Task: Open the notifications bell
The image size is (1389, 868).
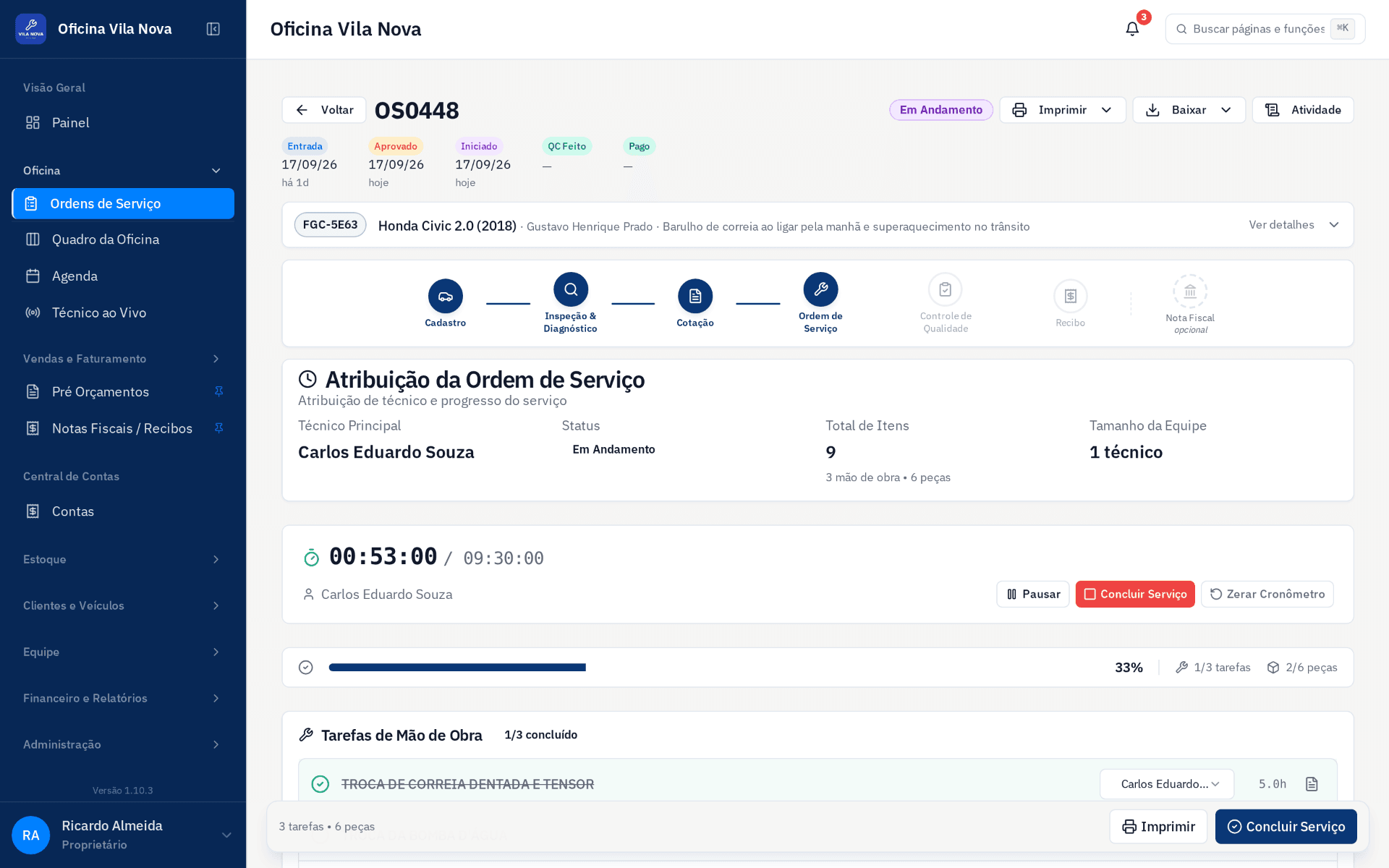Action: point(1132,29)
